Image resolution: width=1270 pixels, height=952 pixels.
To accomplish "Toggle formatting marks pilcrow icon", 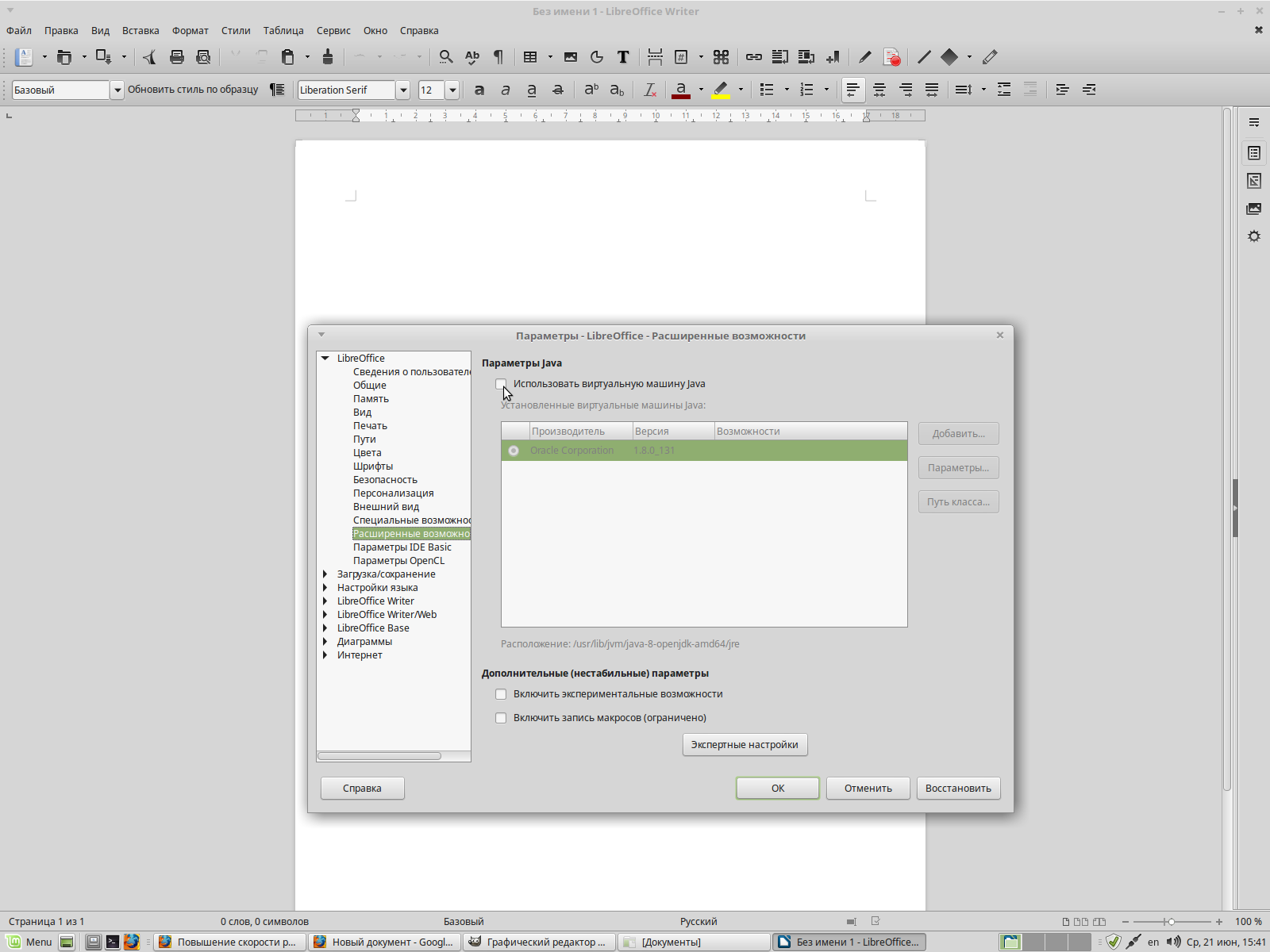I will pos(498,57).
